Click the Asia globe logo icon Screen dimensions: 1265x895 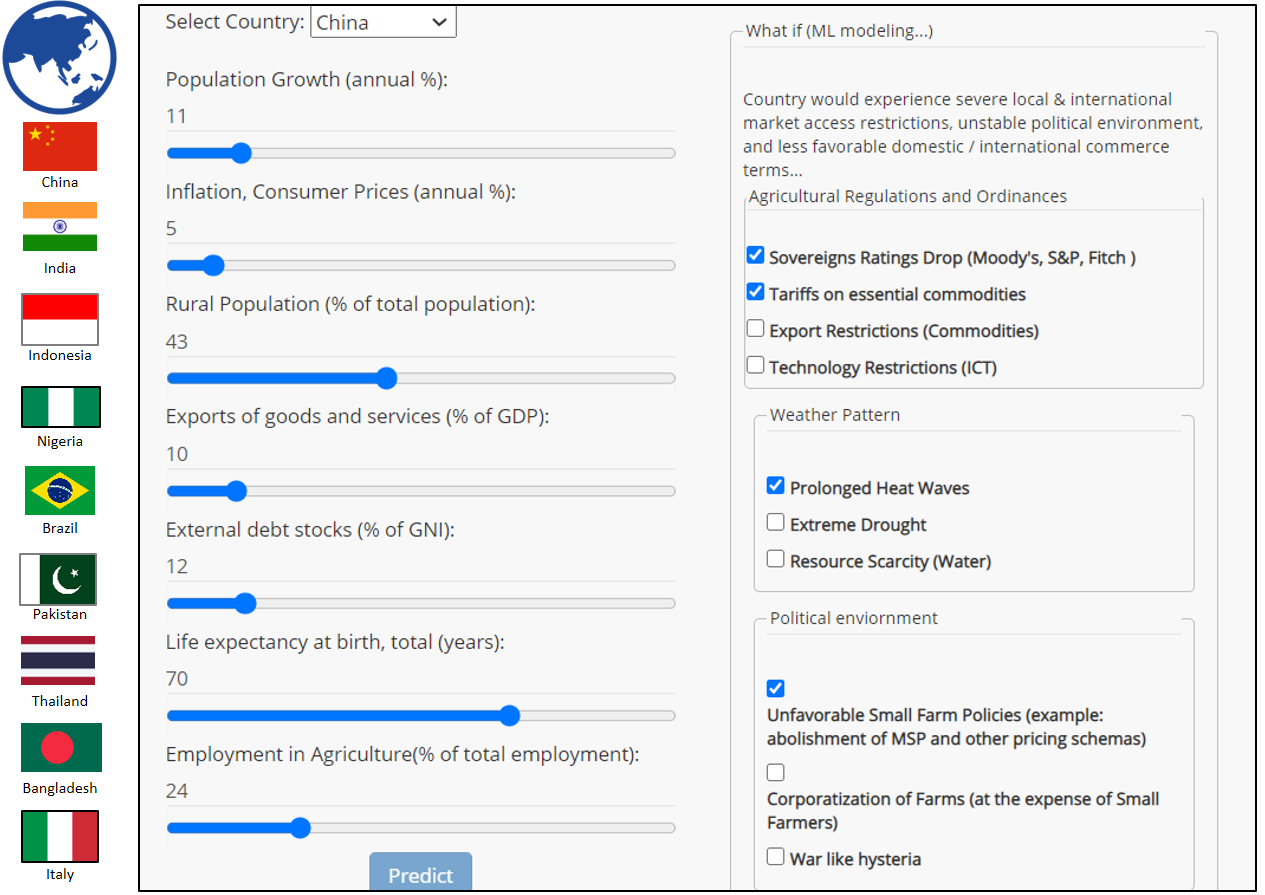60,57
